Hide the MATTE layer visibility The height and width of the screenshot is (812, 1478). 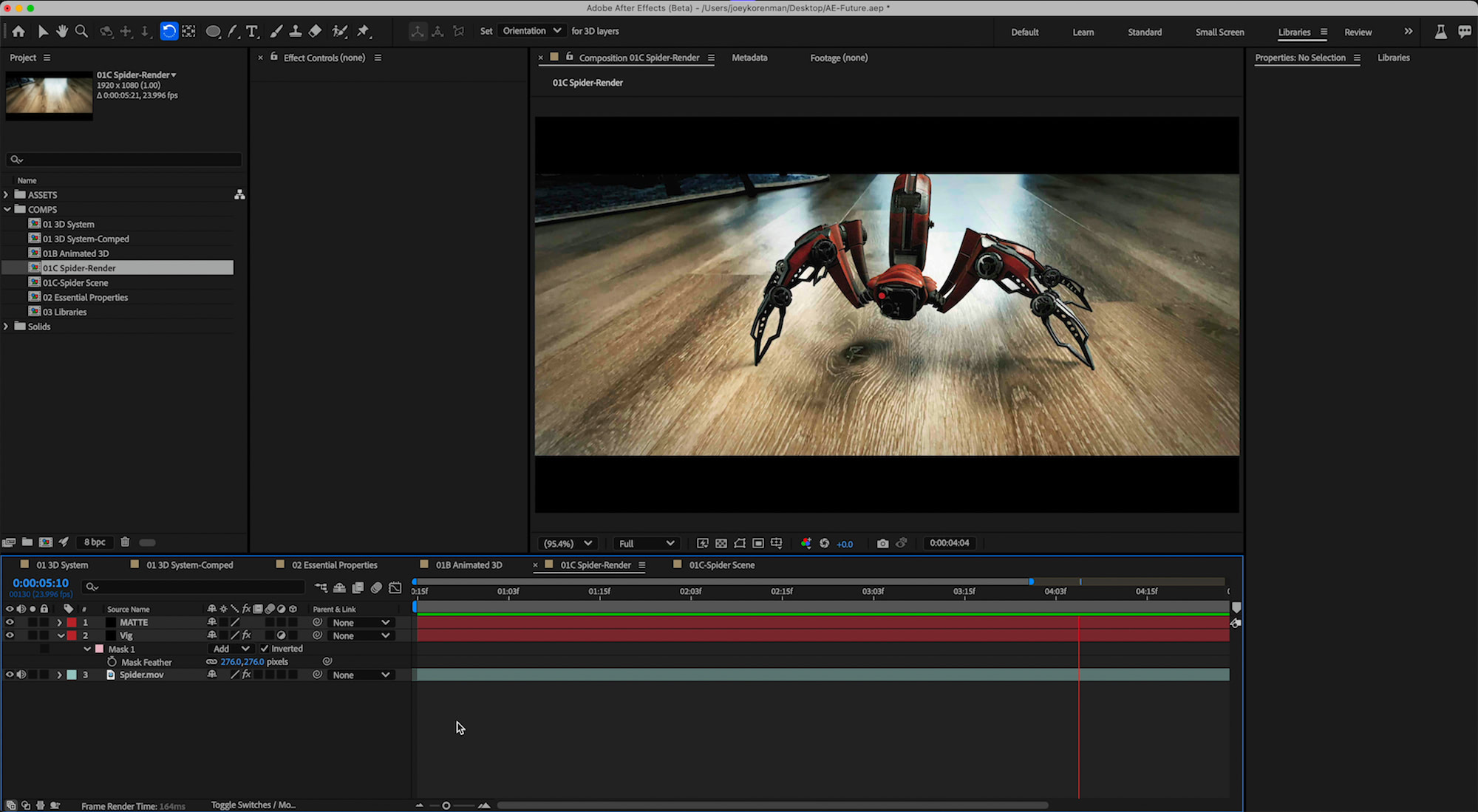coord(10,622)
